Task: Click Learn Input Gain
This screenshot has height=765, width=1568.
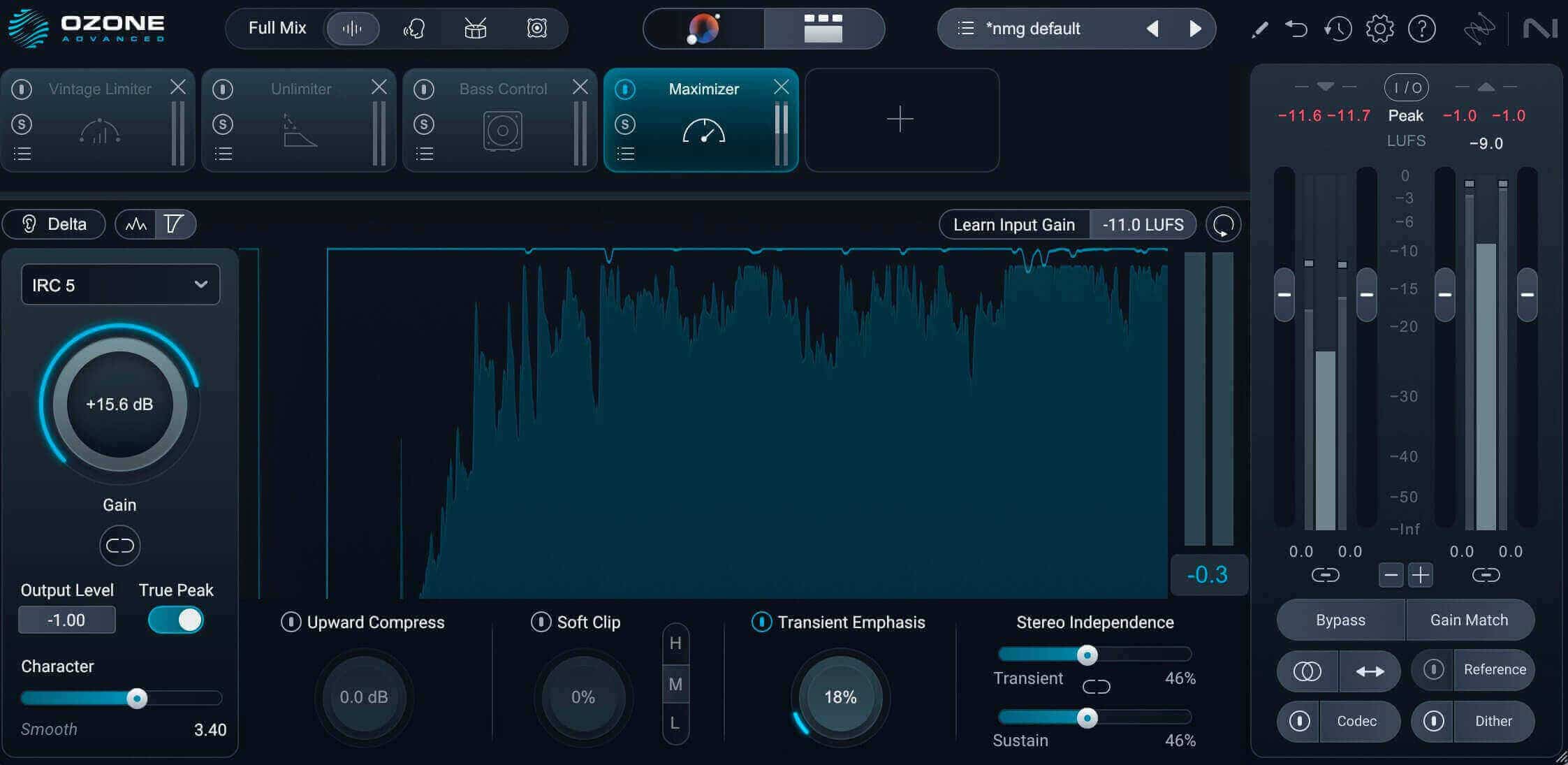Action: point(1014,225)
